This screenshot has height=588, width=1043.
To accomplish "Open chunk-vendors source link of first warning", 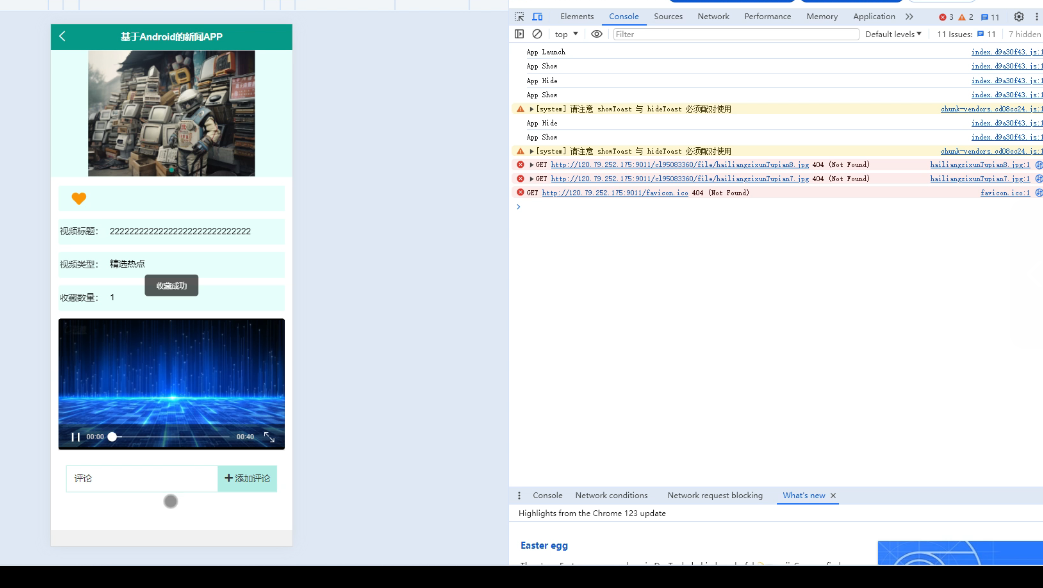I will pos(991,109).
